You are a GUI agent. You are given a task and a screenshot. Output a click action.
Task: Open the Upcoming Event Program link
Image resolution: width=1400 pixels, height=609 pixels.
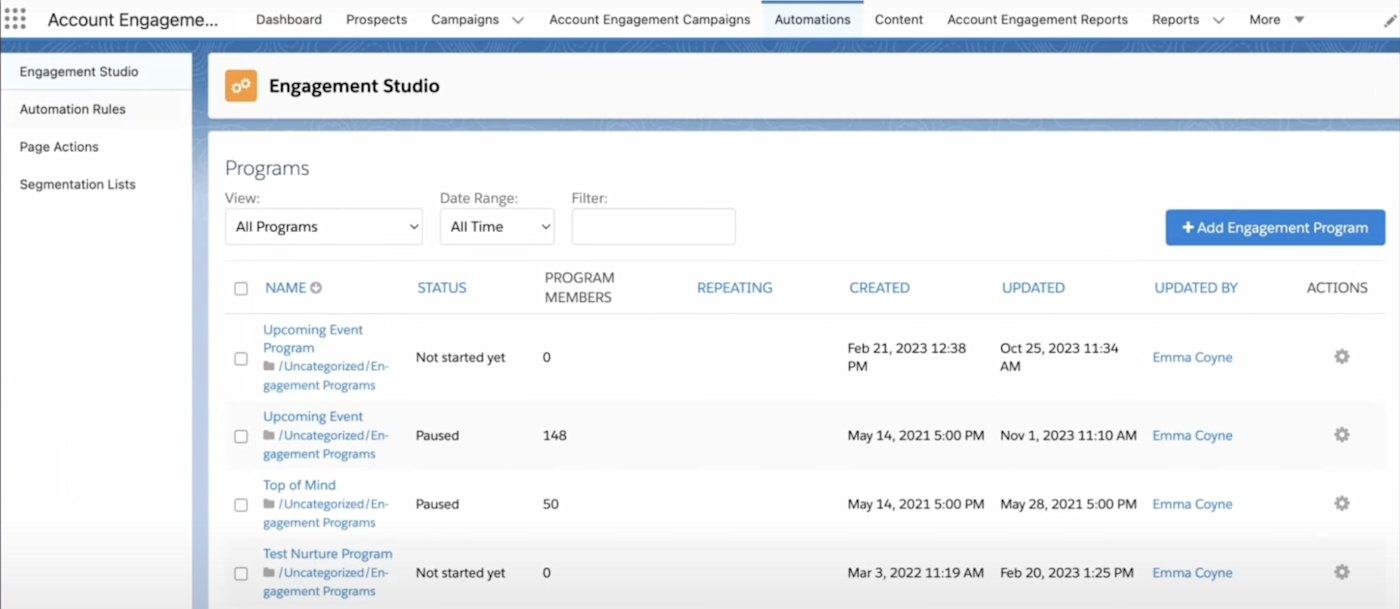pyautogui.click(x=313, y=339)
